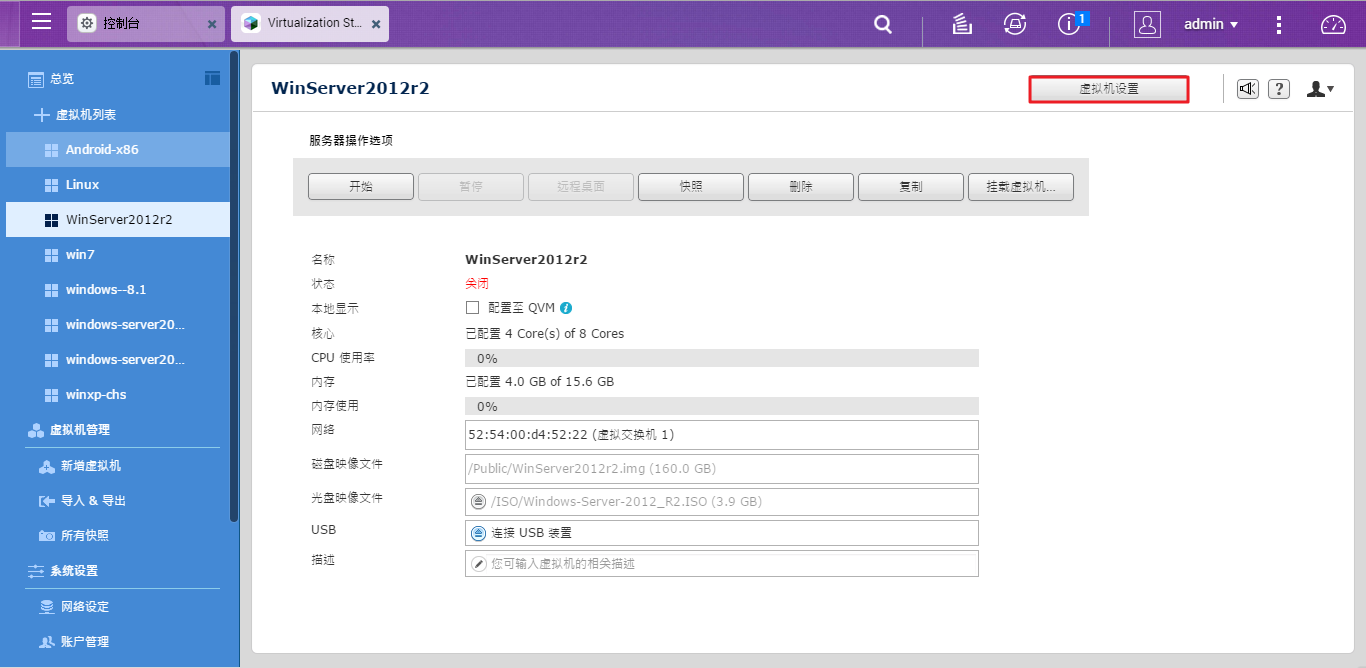Click the overview layout icon beside 总览
This screenshot has height=668, width=1366.
pos(212,78)
